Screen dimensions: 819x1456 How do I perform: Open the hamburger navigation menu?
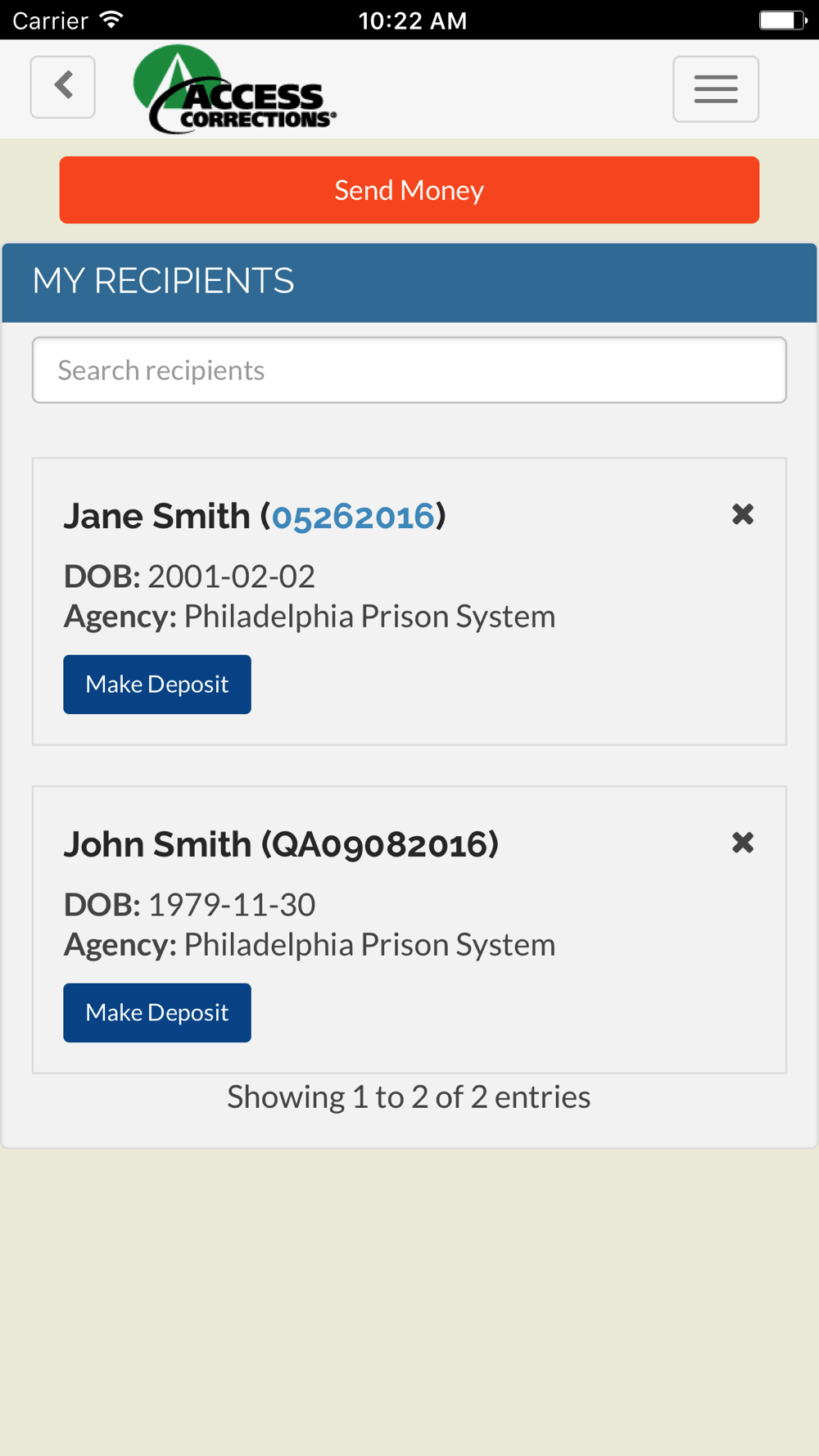click(x=716, y=89)
